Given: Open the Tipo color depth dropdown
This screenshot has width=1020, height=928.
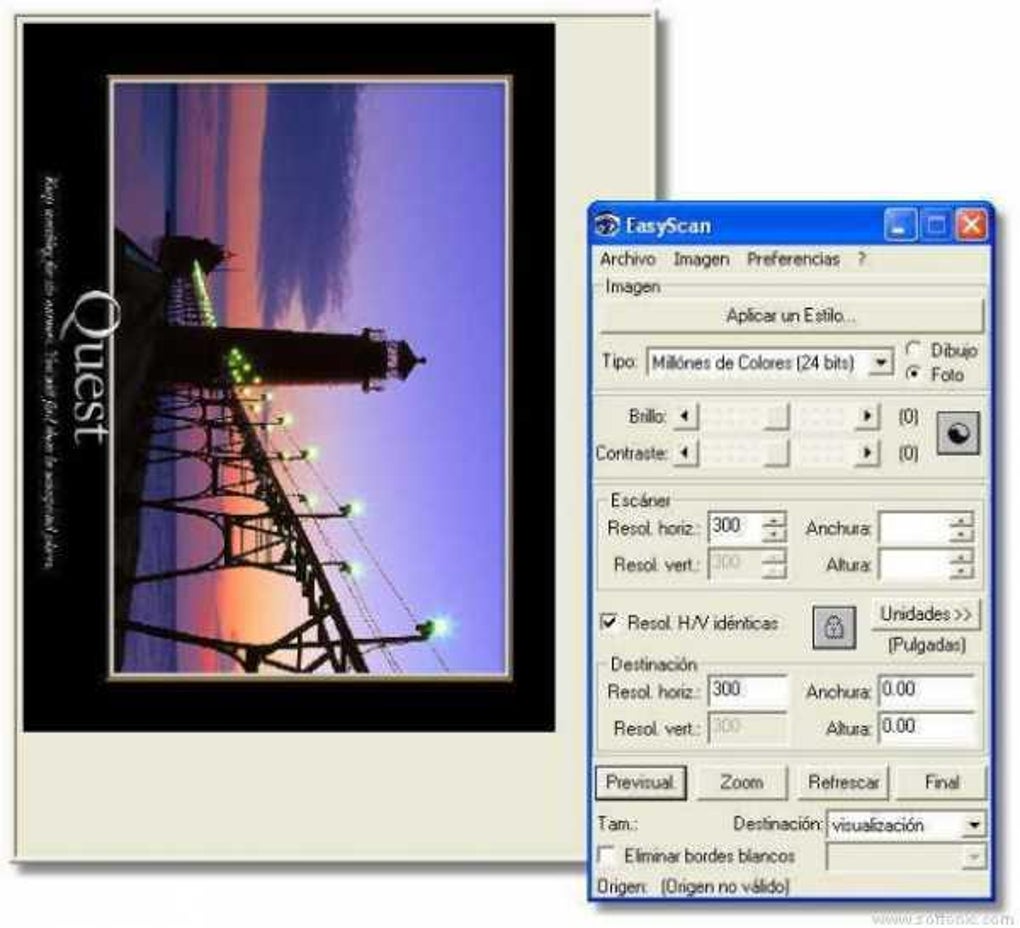Looking at the screenshot, I should tap(881, 362).
